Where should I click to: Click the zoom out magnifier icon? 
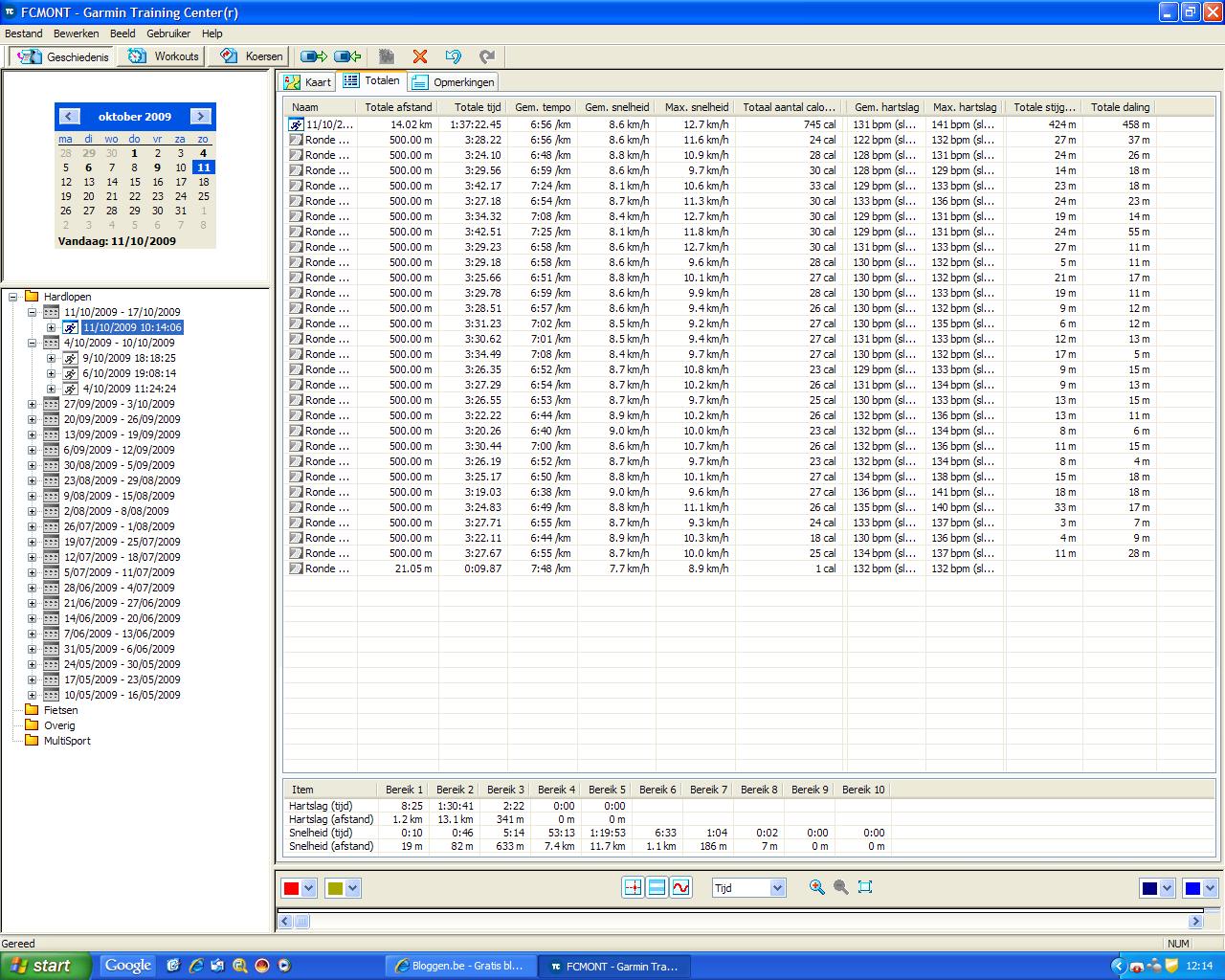tap(840, 887)
